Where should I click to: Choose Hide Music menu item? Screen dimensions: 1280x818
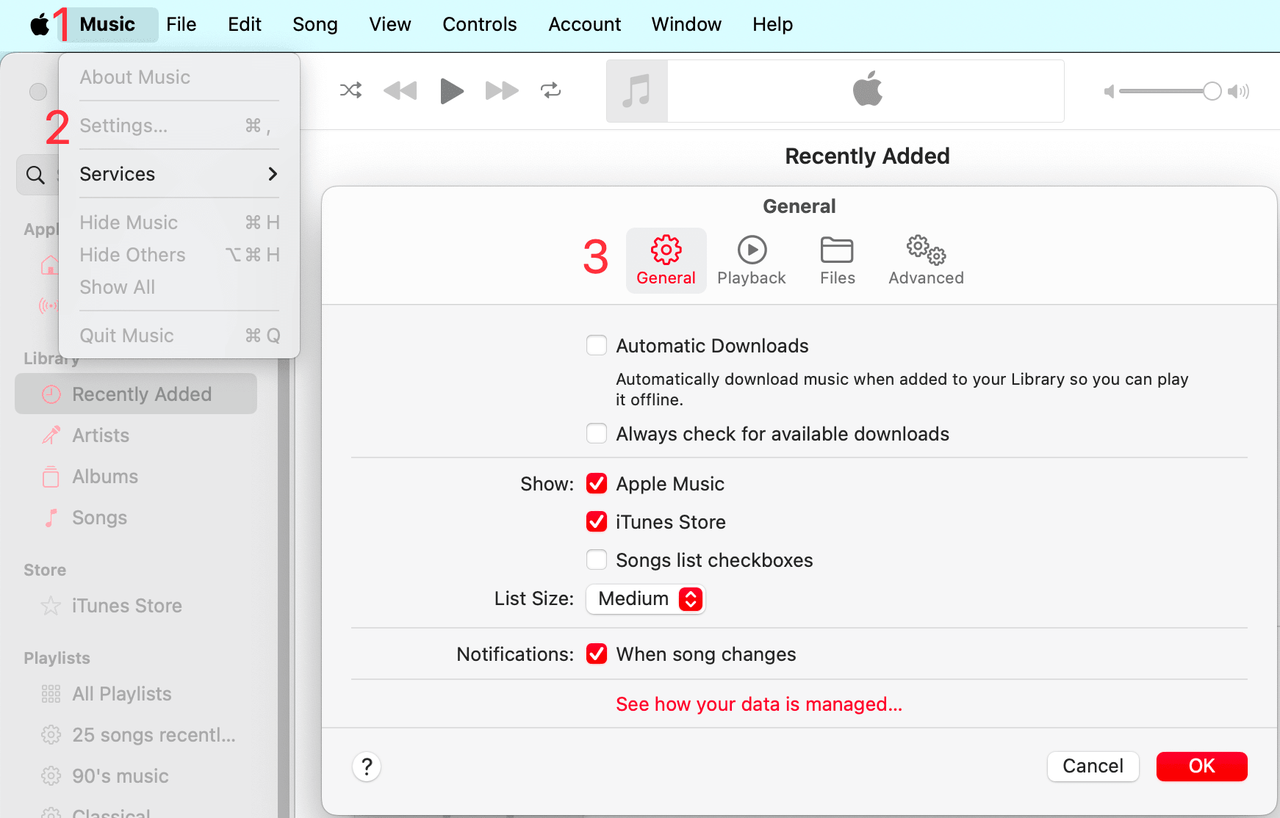tap(179, 223)
